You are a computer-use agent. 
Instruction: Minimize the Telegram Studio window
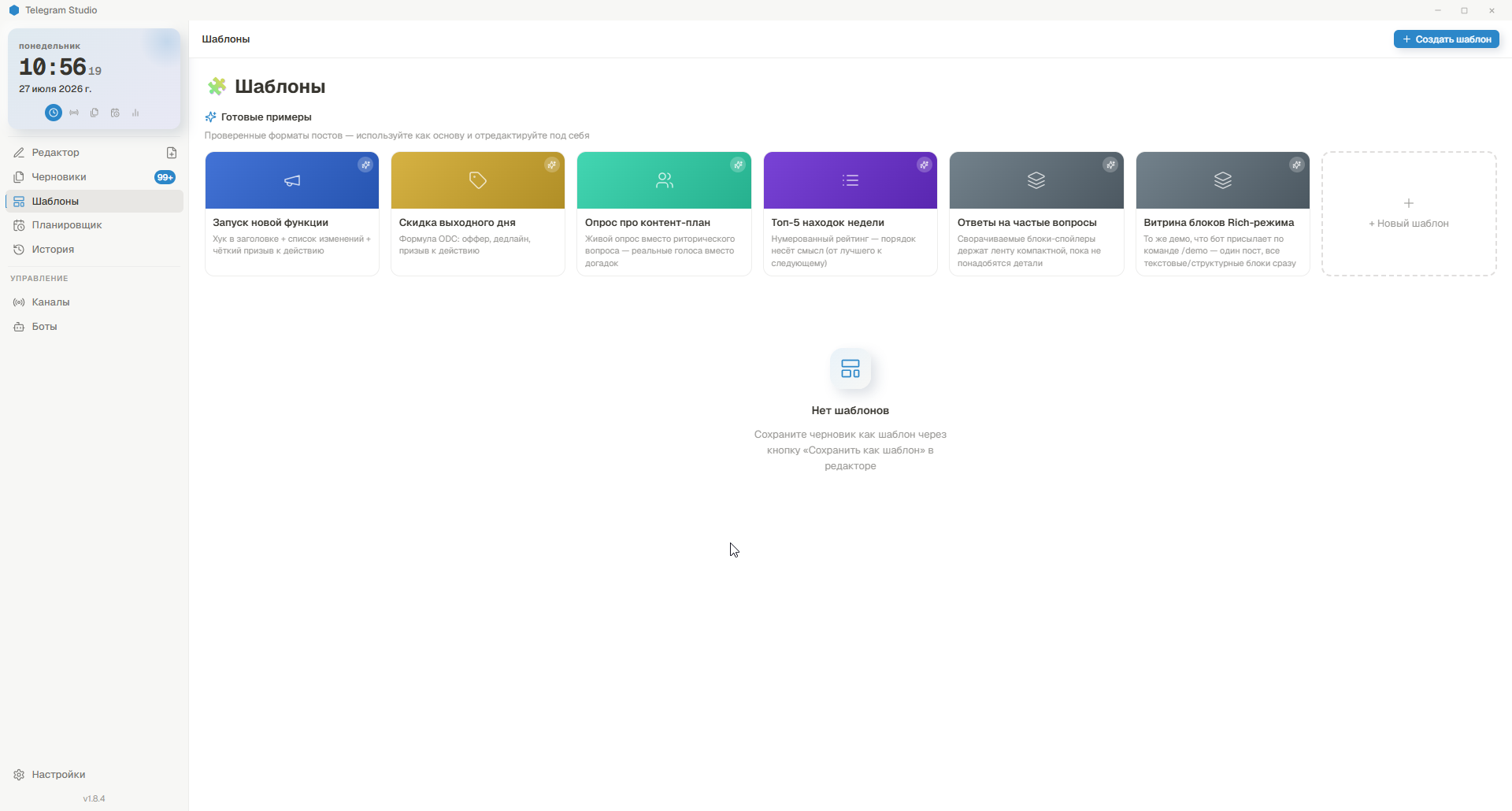coord(1438,10)
